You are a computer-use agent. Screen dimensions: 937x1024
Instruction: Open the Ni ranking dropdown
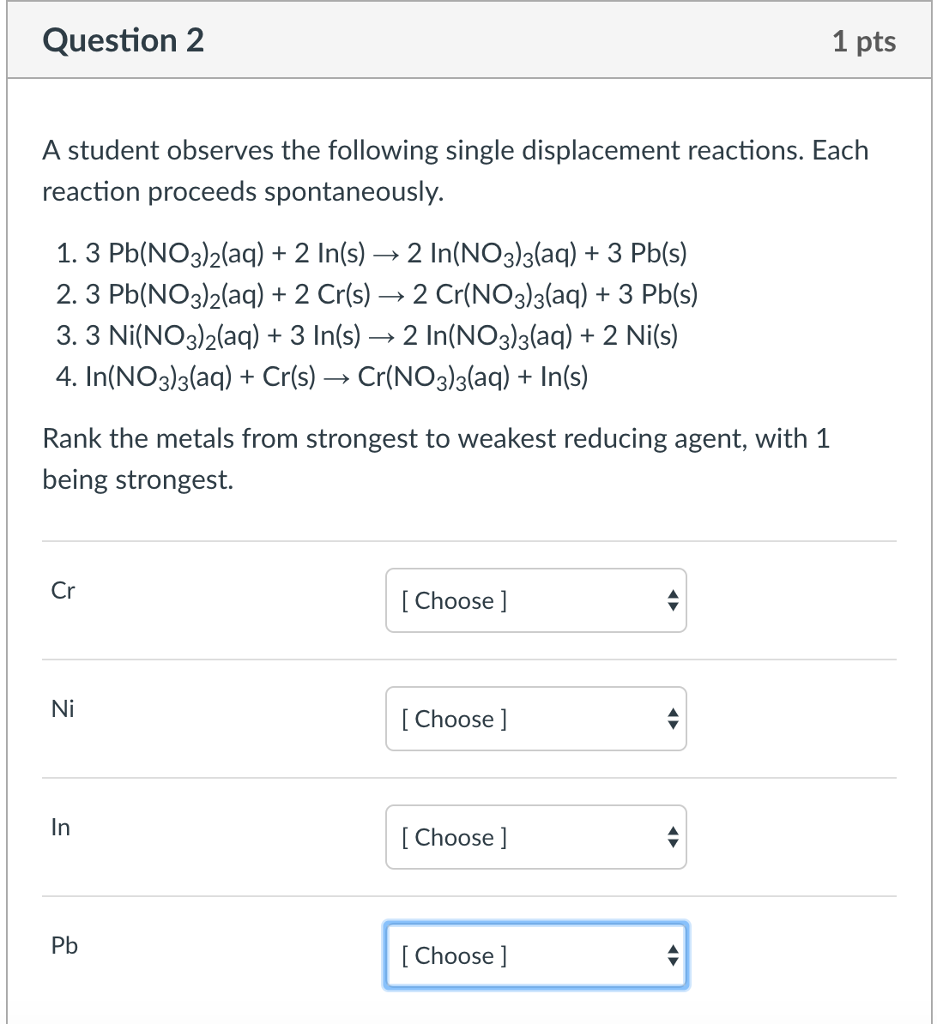[x=535, y=719]
